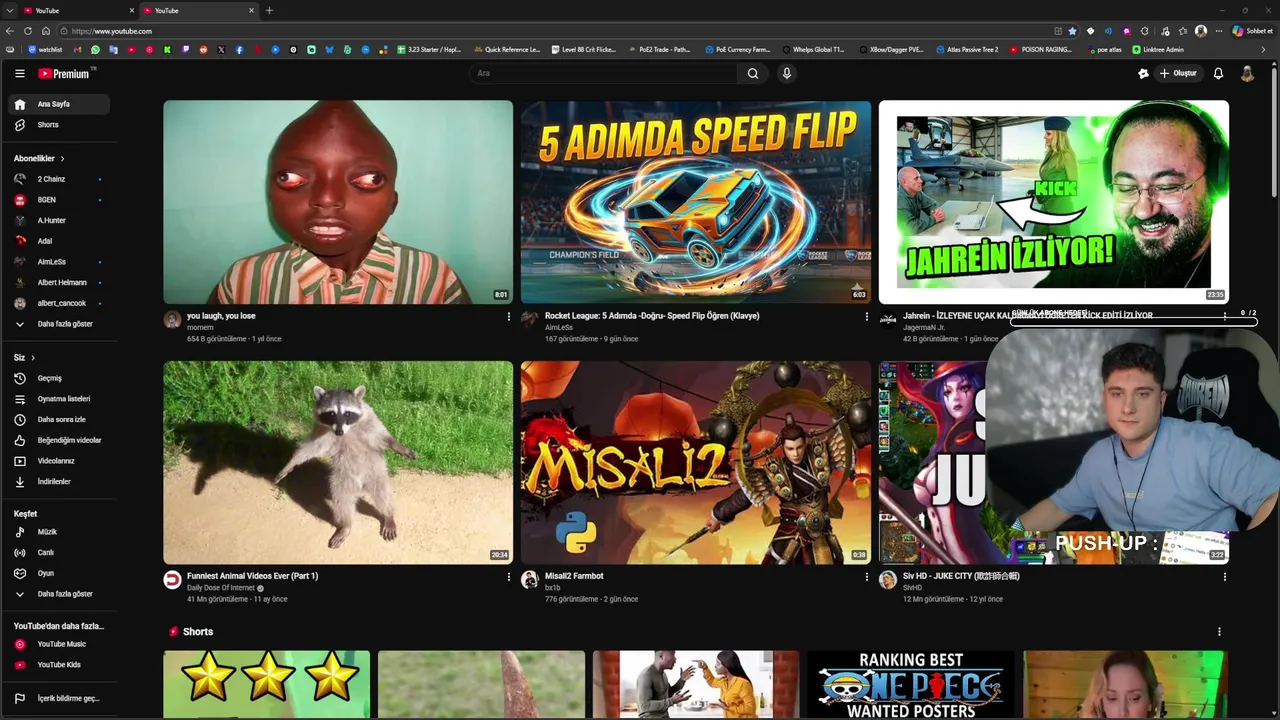Image resolution: width=1280 pixels, height=720 pixels.
Task: Open a new browser tab
Action: (269, 10)
